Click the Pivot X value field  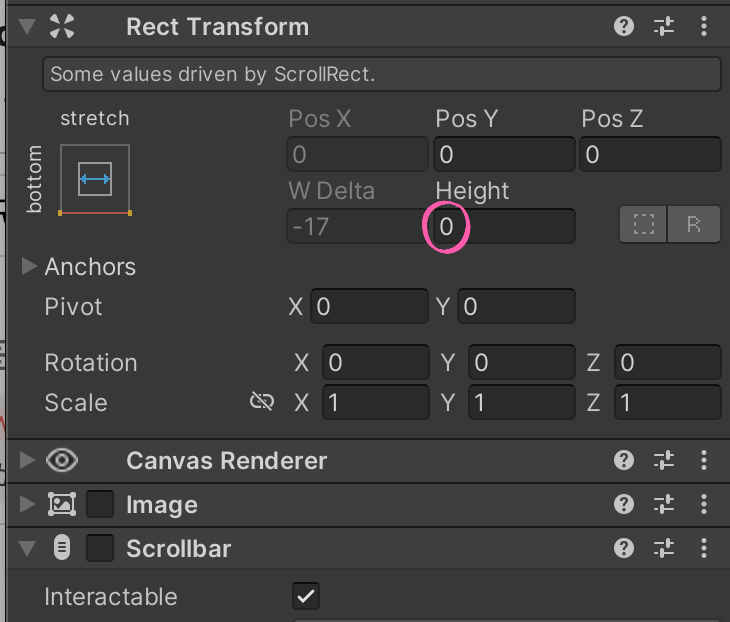coord(369,306)
